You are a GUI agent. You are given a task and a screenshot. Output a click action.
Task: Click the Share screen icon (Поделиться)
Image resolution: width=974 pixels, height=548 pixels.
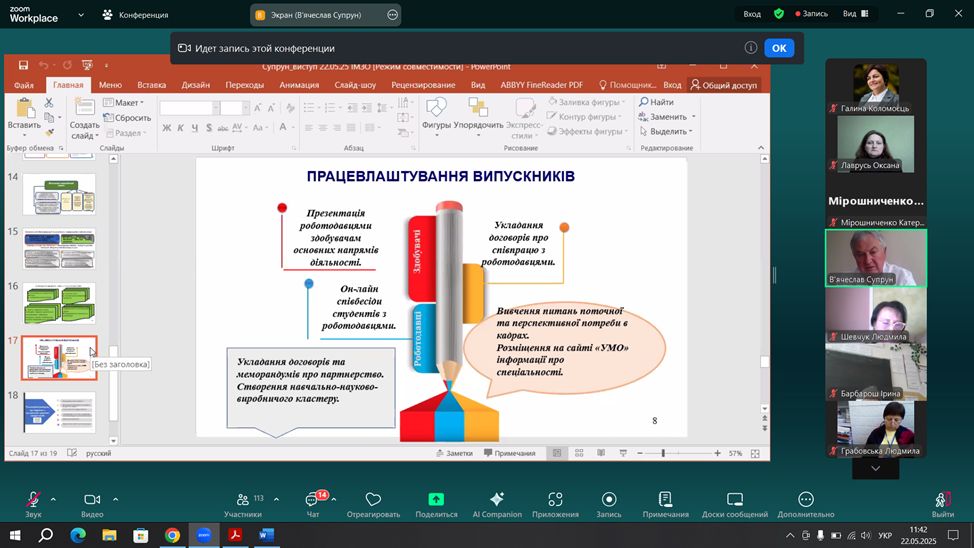[436, 500]
